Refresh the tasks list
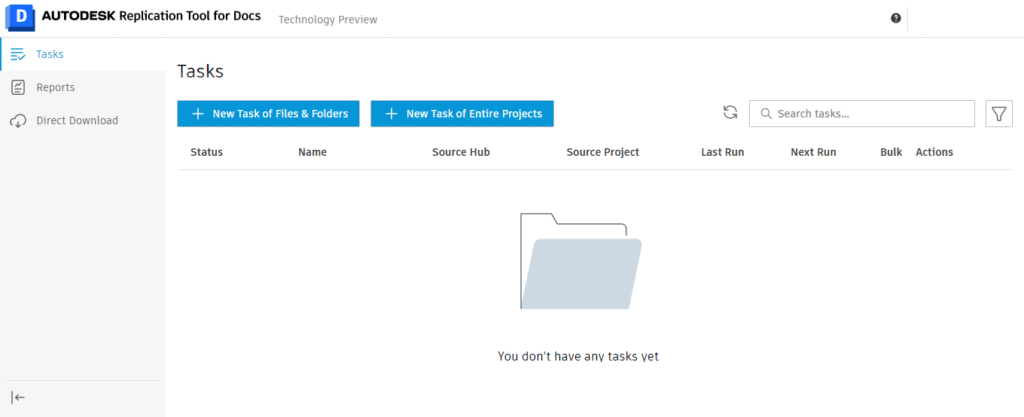 [x=730, y=113]
